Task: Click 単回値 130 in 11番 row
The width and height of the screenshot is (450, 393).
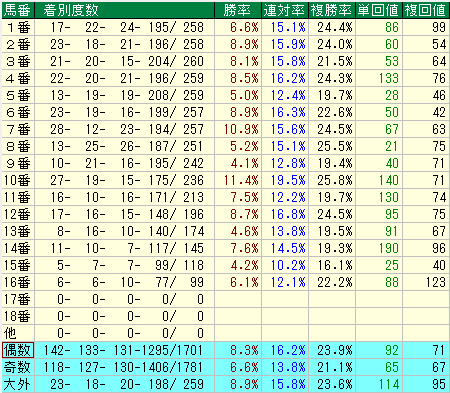Action: click(389, 197)
